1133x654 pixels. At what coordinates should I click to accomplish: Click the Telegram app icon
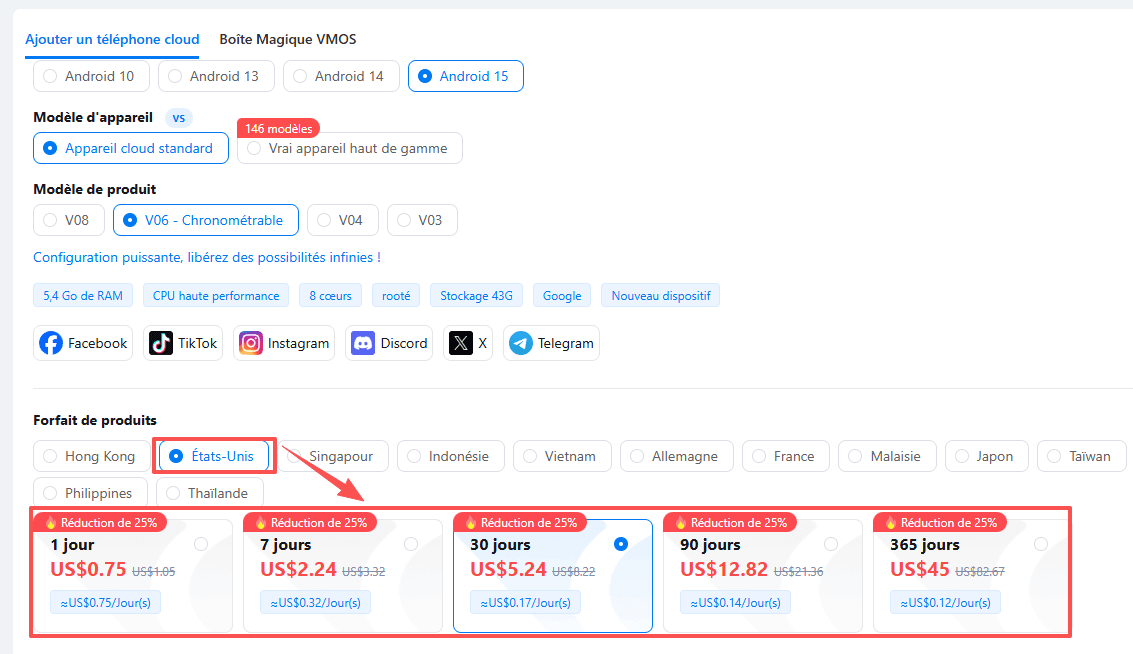[x=521, y=343]
